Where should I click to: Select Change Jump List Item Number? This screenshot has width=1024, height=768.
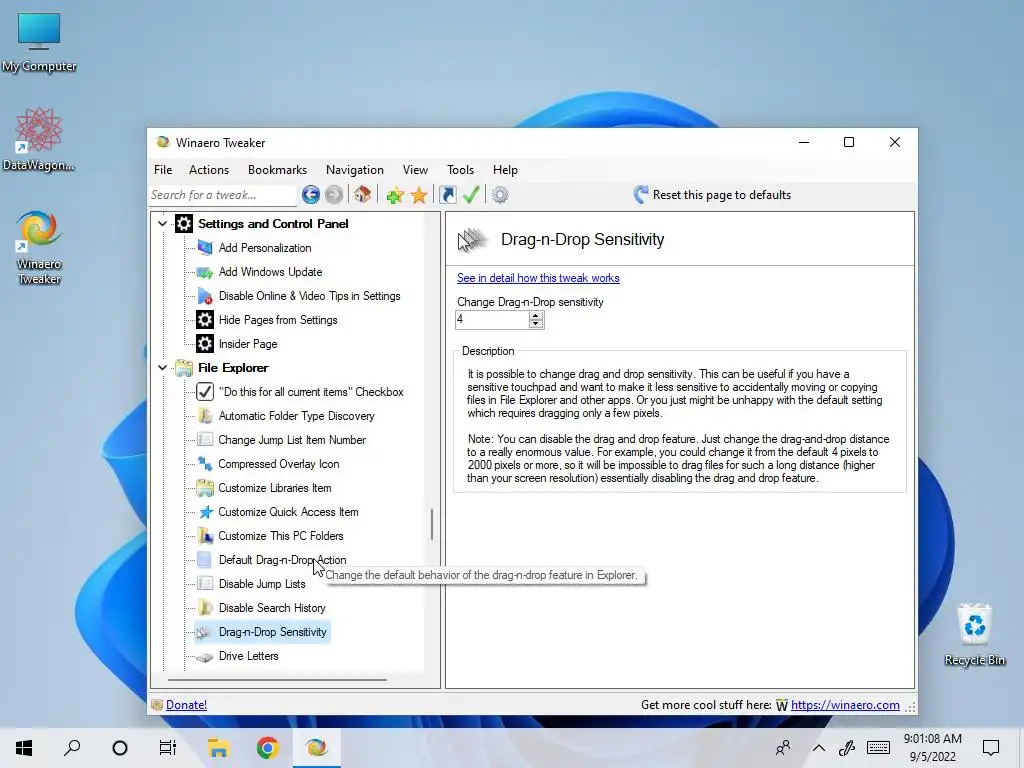pos(292,440)
